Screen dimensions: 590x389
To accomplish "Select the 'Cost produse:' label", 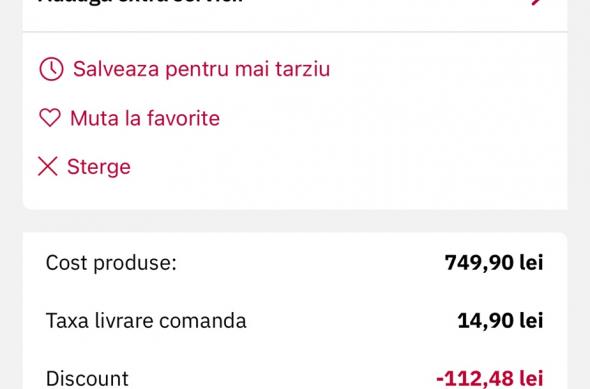I will [111, 263].
